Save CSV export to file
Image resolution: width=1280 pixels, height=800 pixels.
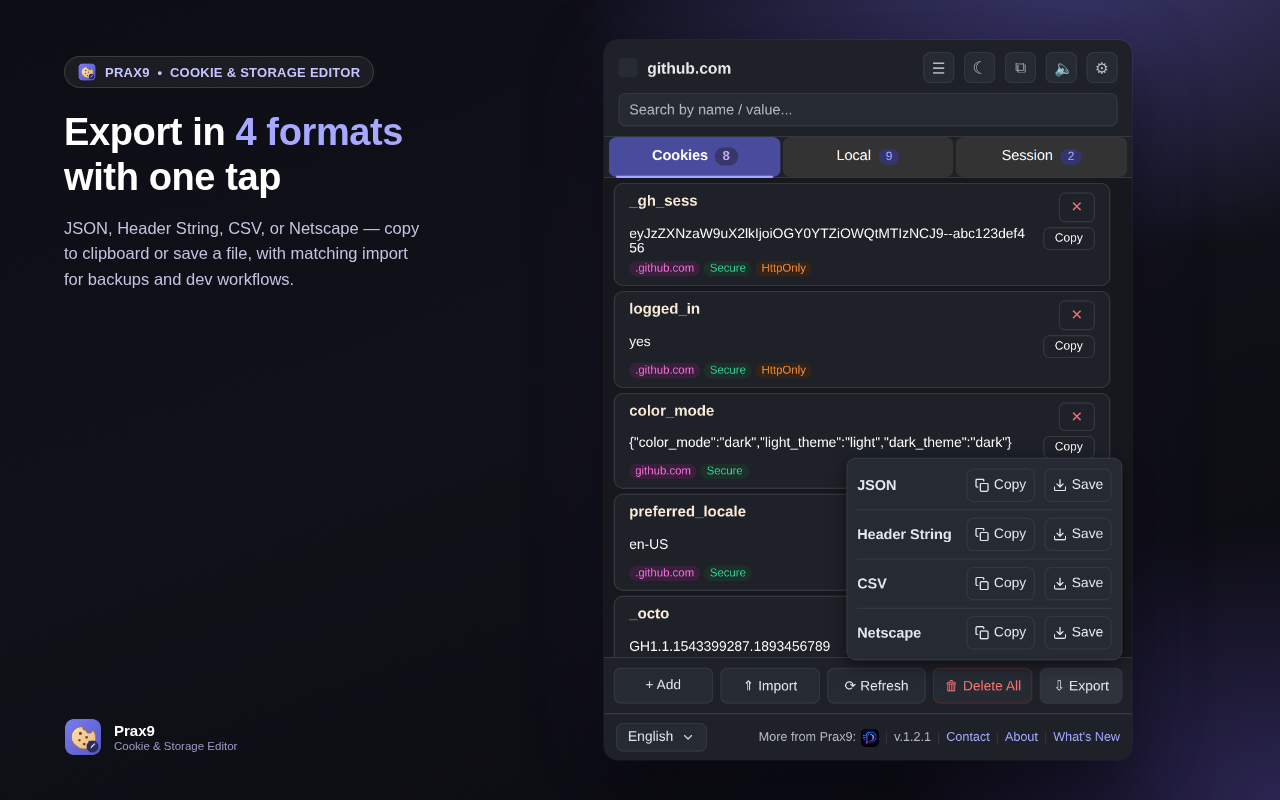pos(1078,583)
